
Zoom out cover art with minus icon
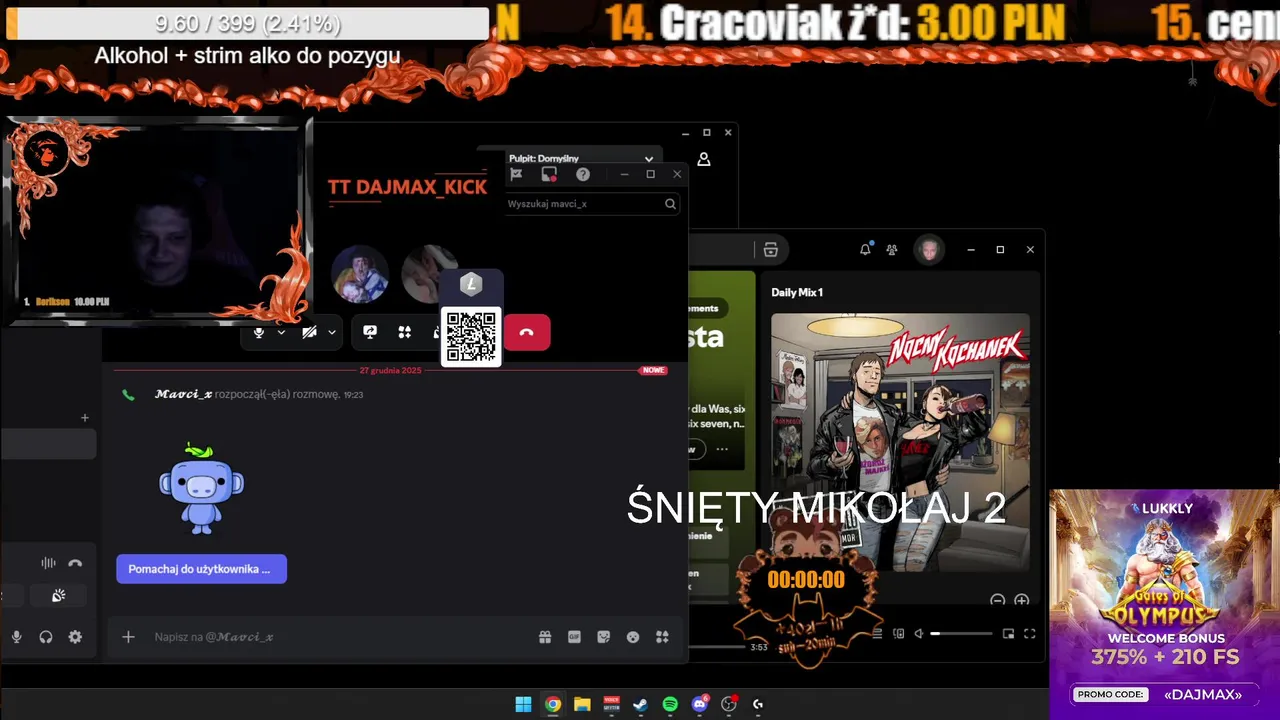pyautogui.click(x=997, y=600)
